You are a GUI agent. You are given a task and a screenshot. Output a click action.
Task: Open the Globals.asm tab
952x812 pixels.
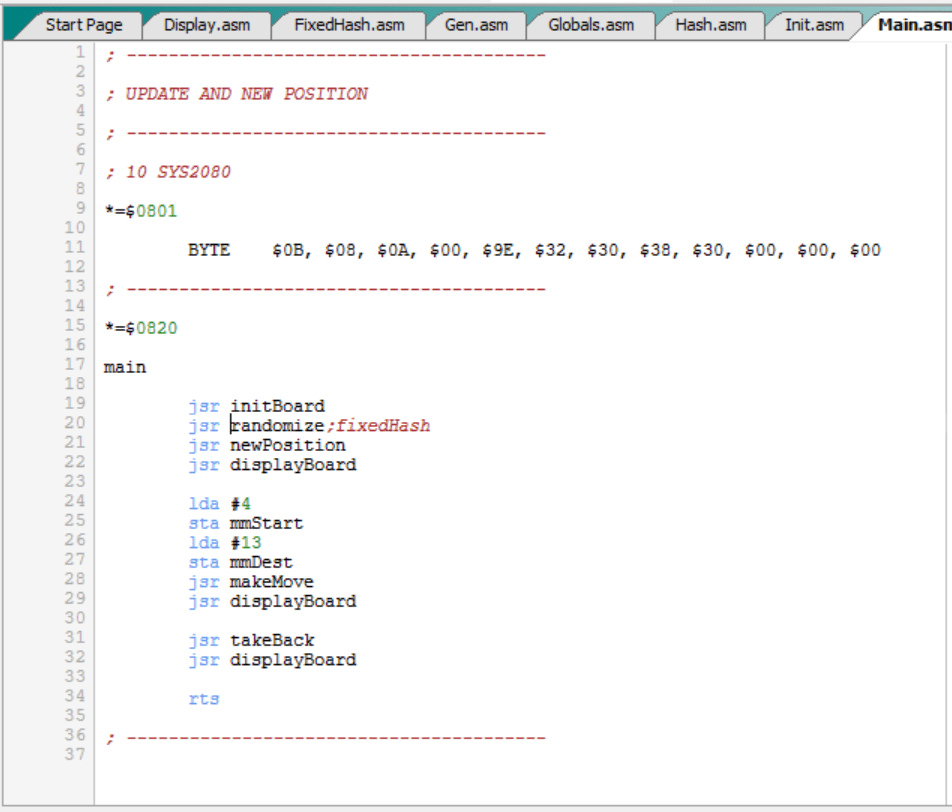[x=591, y=25]
